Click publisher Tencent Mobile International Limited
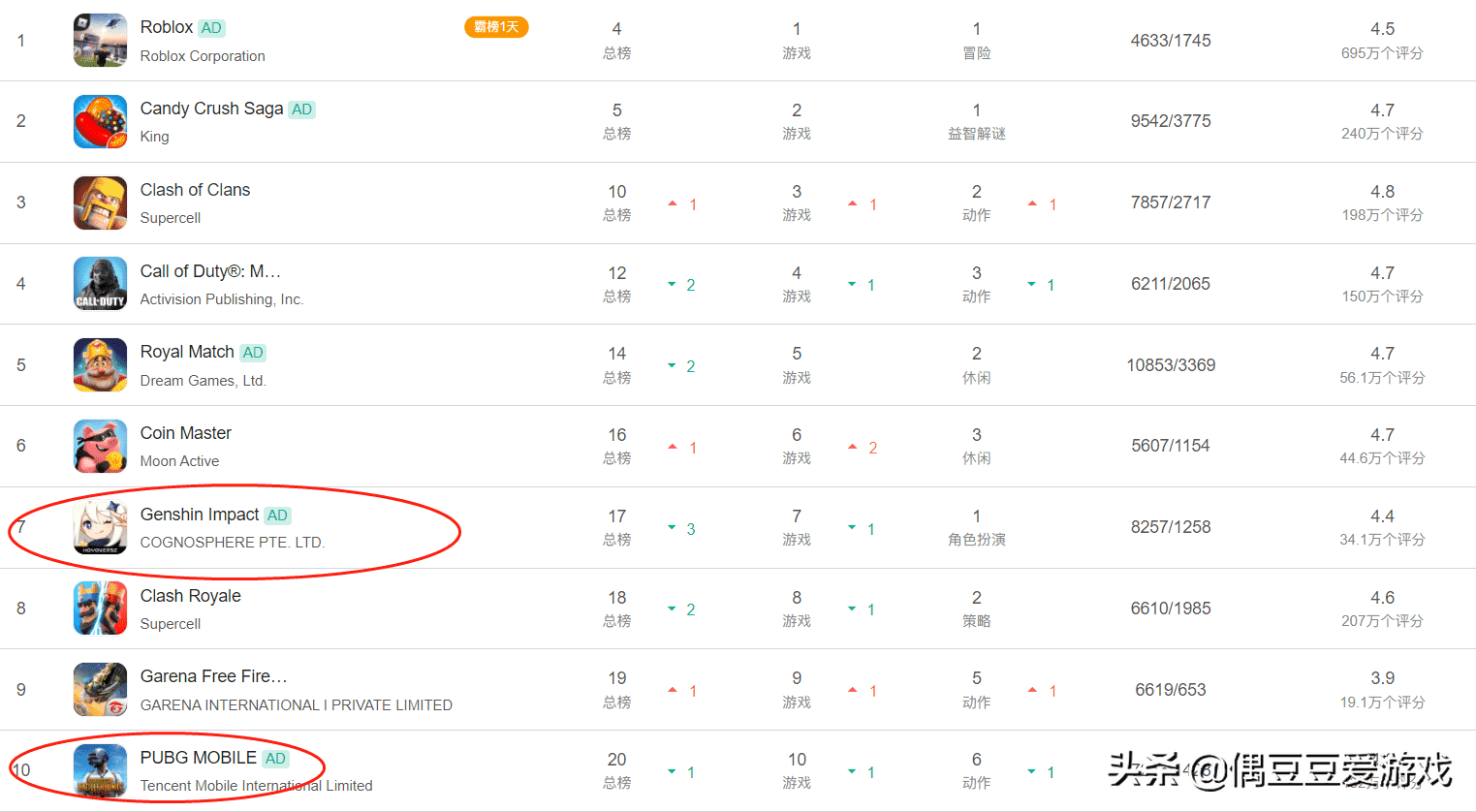This screenshot has height=812, width=1476. pyautogui.click(x=257, y=786)
